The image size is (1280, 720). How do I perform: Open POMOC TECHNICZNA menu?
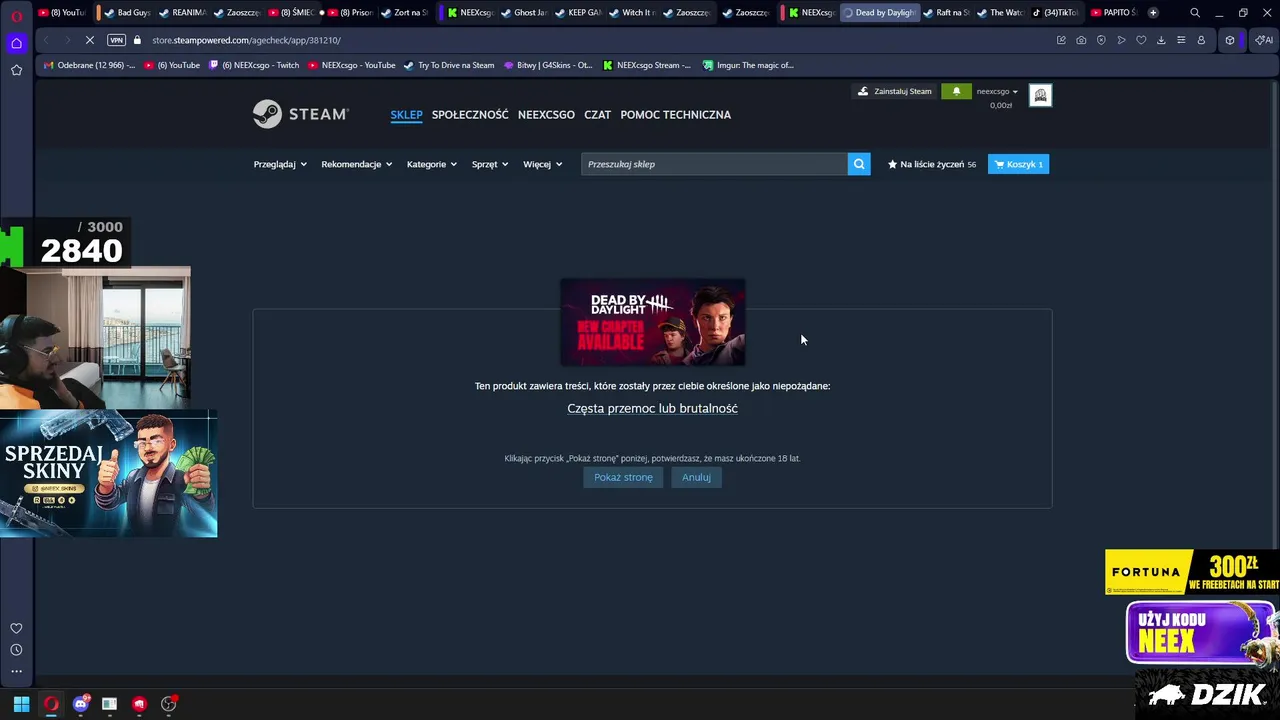(675, 115)
